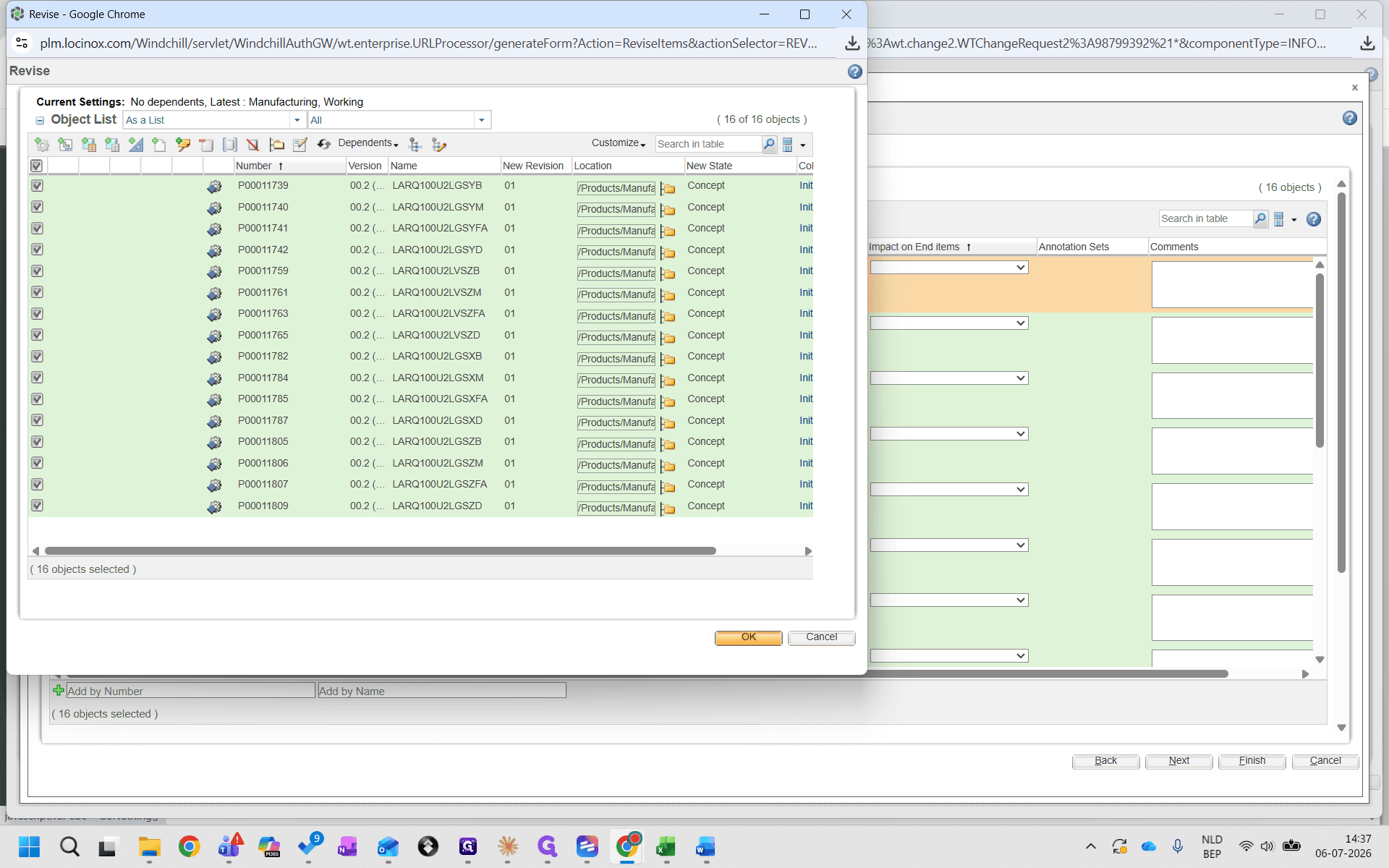Click the add CAD document icon in toolbar
Image resolution: width=1389 pixels, height=868 pixels.
(x=65, y=145)
